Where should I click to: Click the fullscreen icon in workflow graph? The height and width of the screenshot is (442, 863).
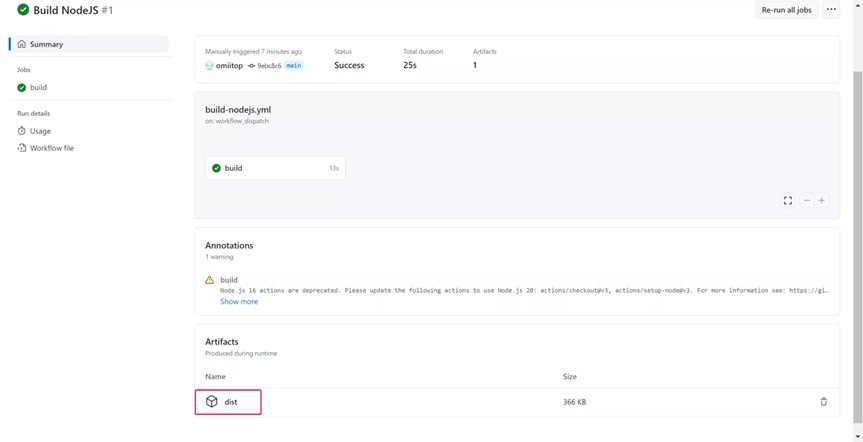(788, 200)
